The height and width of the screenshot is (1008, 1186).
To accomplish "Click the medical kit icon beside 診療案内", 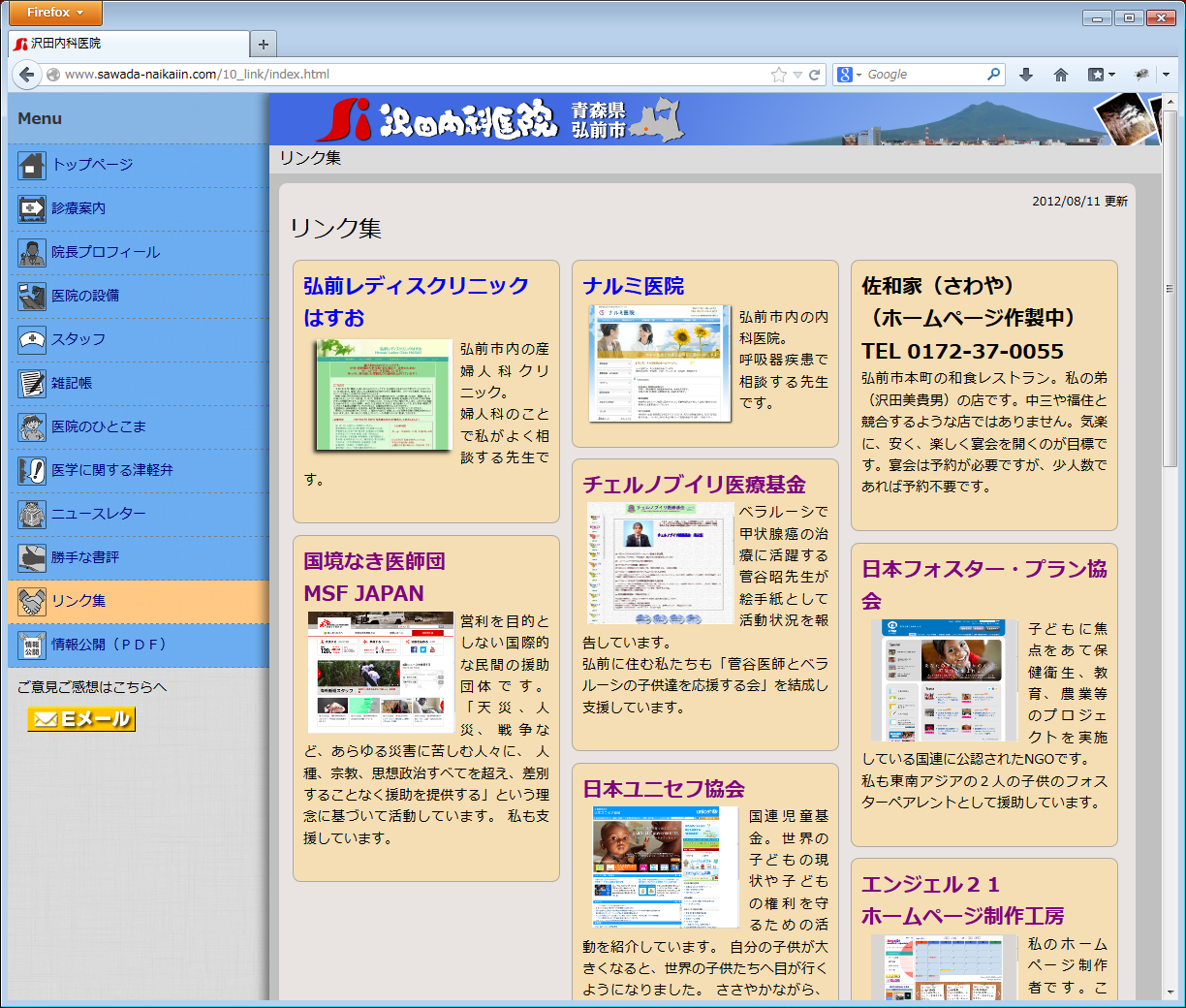I will 32,209.
